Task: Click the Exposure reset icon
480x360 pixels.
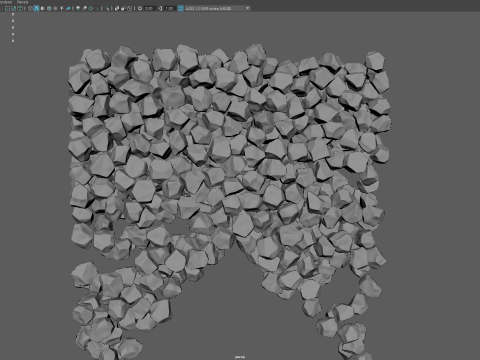Action: tap(140, 8)
